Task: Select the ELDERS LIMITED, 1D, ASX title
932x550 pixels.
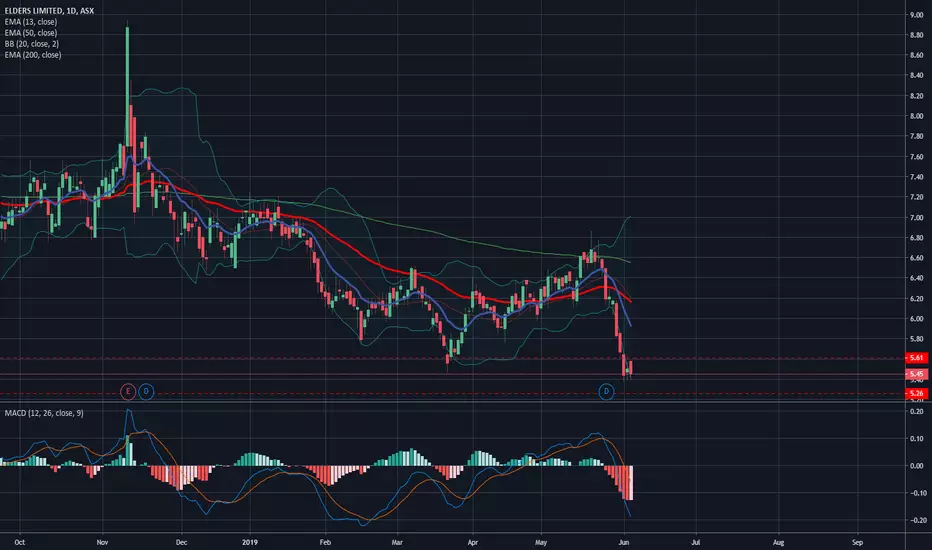Action: click(49, 11)
